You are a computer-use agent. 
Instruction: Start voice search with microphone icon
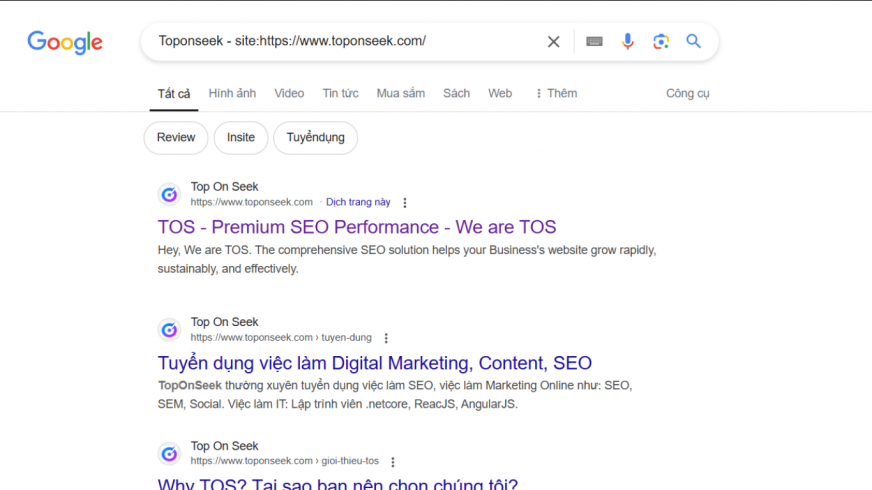(628, 42)
